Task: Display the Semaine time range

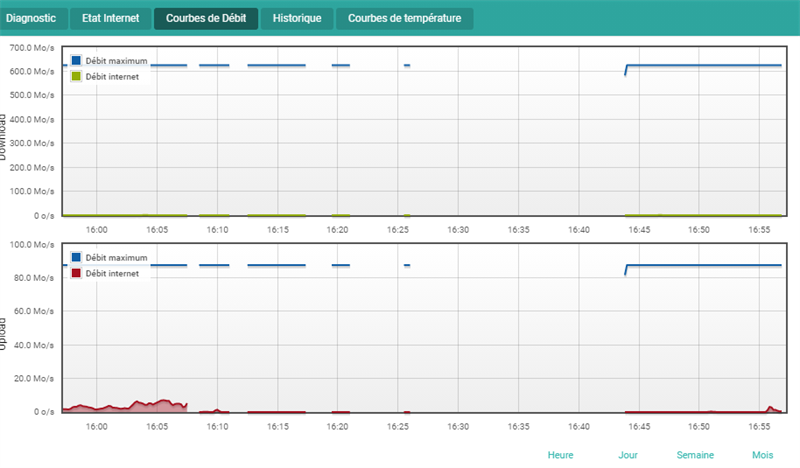Action: coord(695,455)
